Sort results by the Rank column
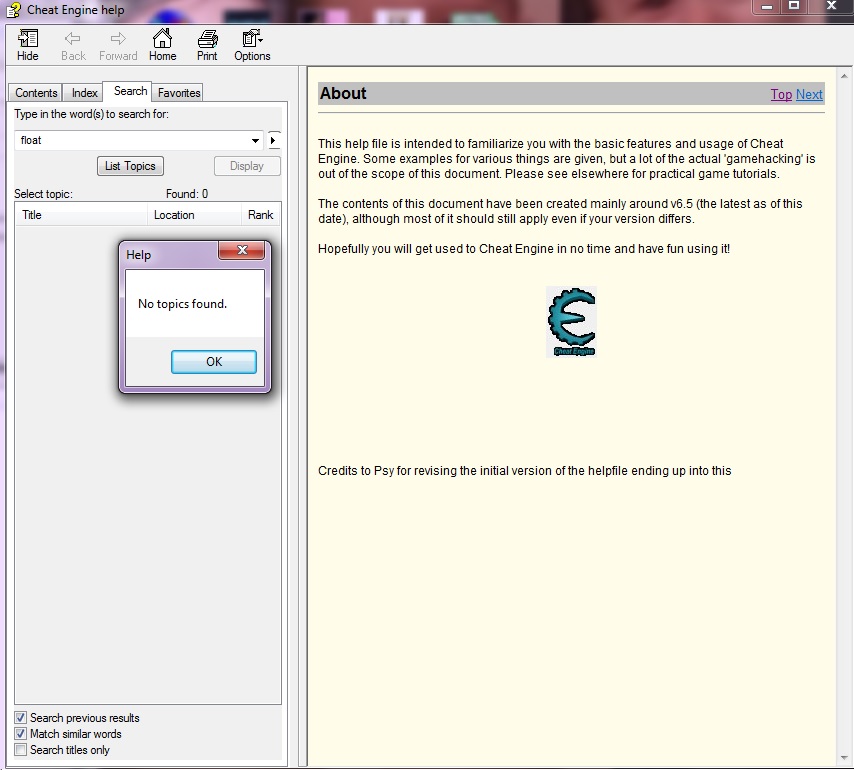The width and height of the screenshot is (854, 770). (x=260, y=214)
